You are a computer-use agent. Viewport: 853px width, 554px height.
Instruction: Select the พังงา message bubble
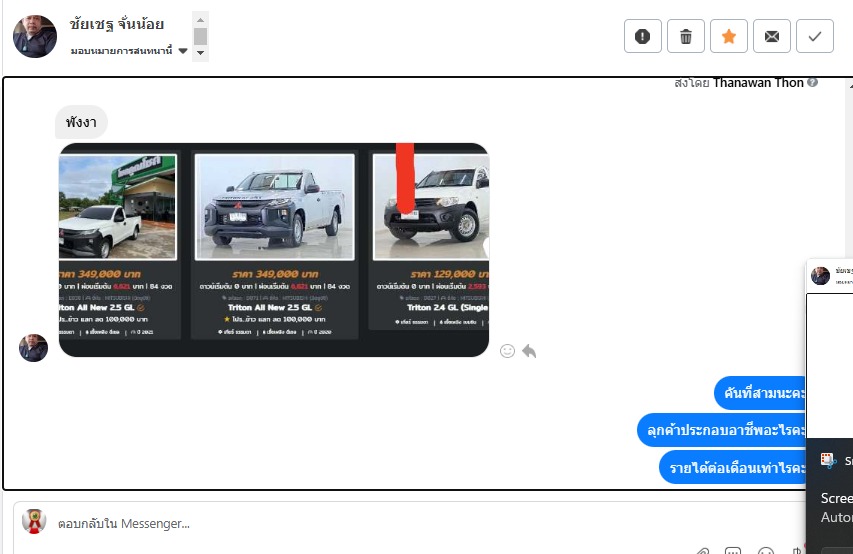click(81, 122)
